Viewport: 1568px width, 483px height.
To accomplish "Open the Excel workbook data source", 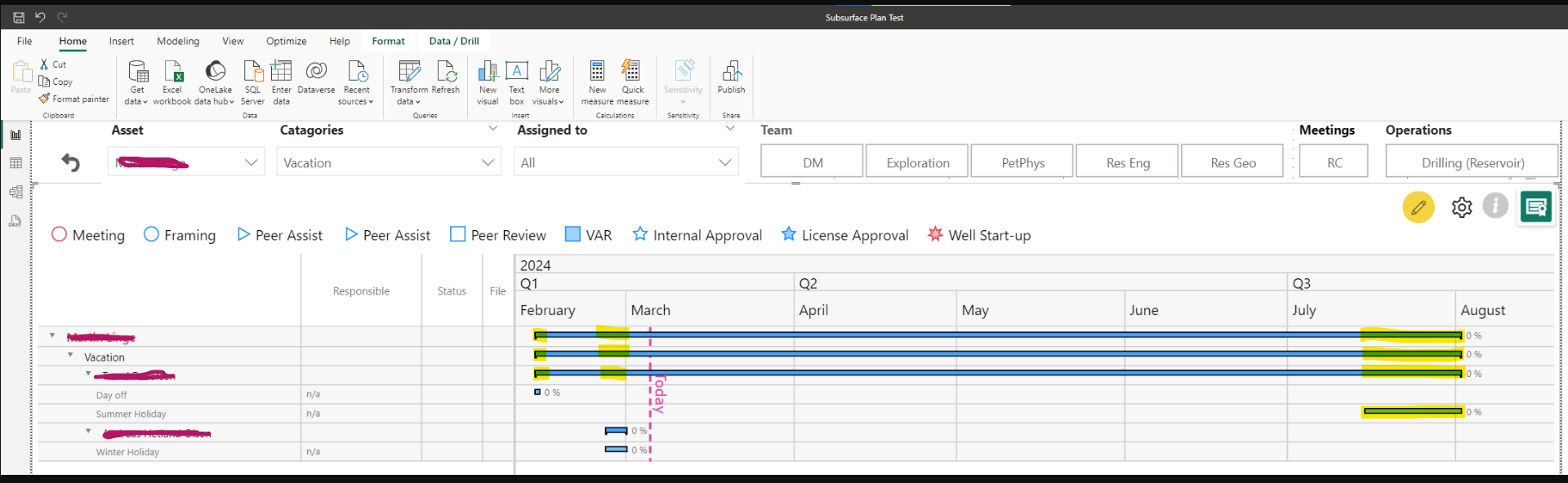I will pyautogui.click(x=172, y=82).
